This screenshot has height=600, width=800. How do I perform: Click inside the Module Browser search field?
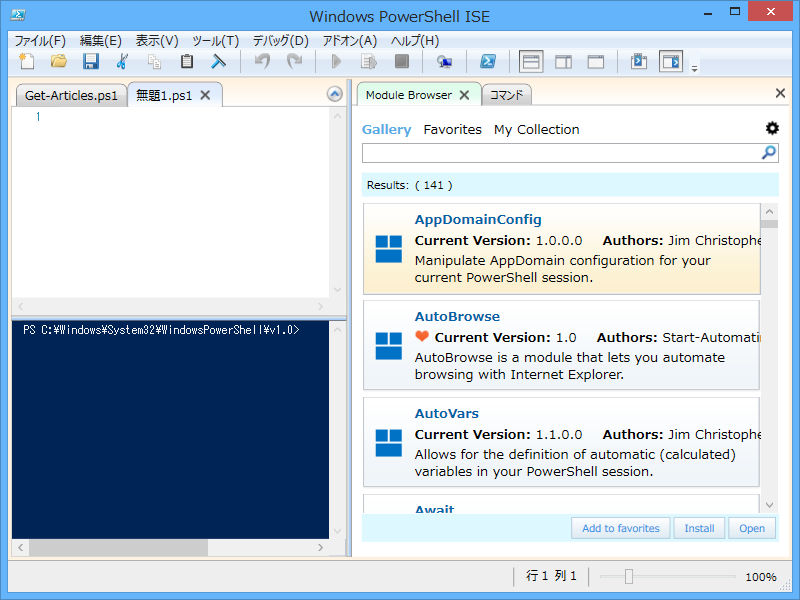[x=560, y=152]
